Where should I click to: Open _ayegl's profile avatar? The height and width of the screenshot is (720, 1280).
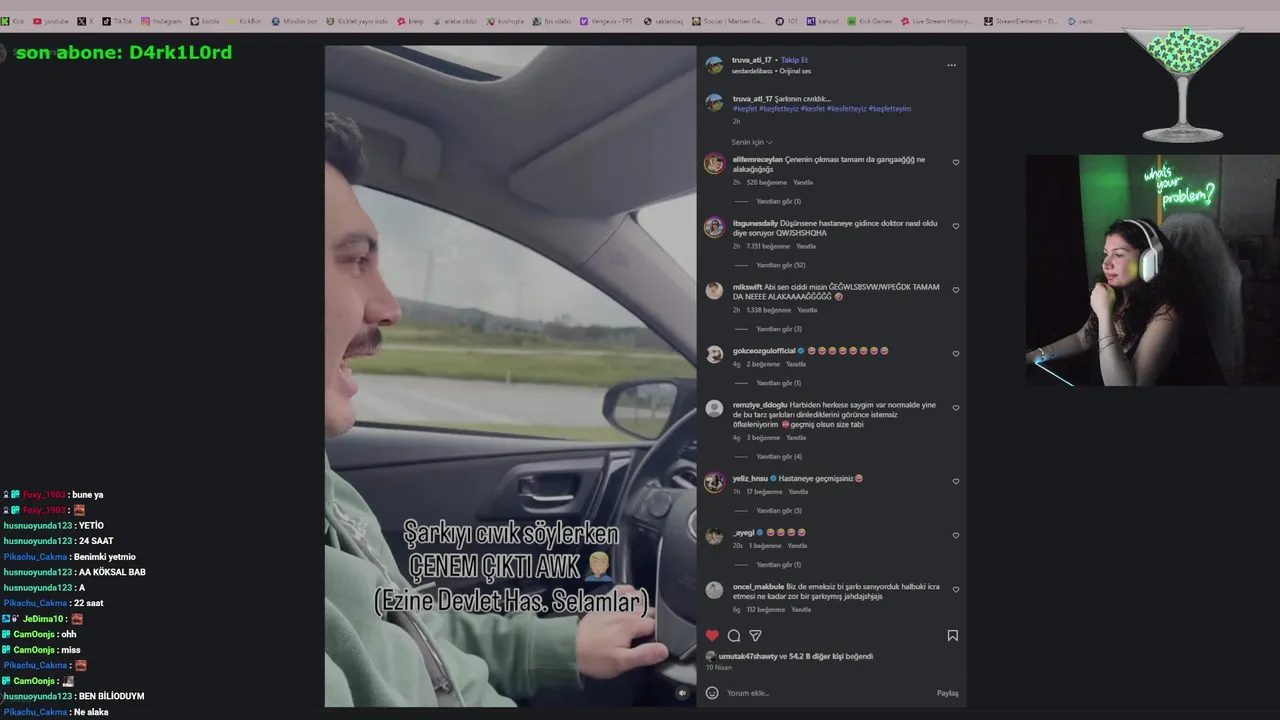coord(714,536)
